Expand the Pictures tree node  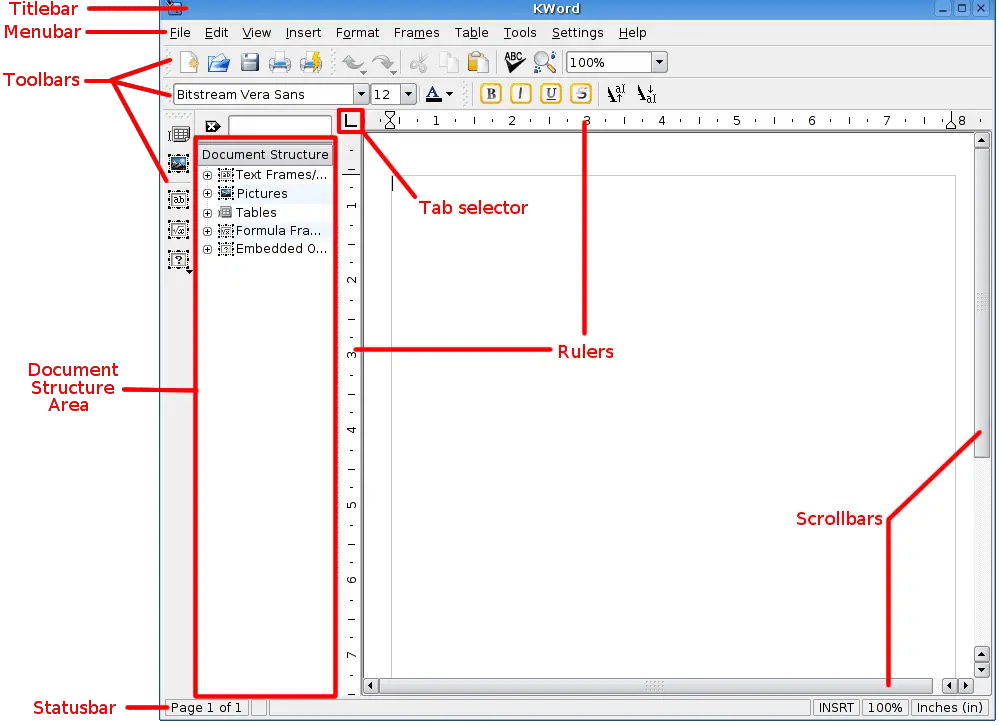click(x=208, y=194)
